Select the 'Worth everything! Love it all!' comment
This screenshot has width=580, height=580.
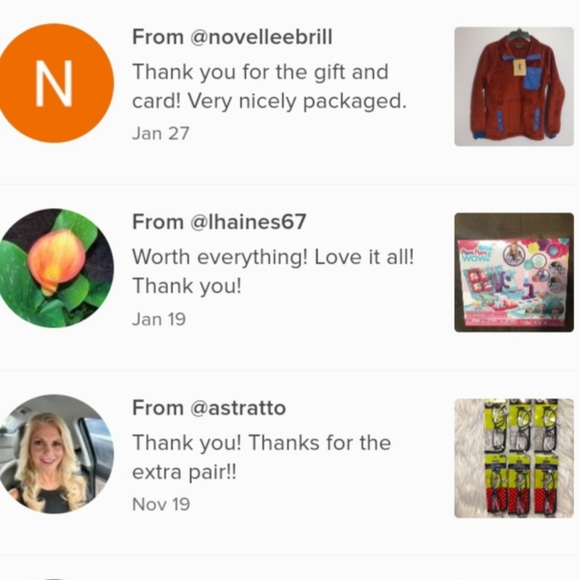tap(273, 272)
